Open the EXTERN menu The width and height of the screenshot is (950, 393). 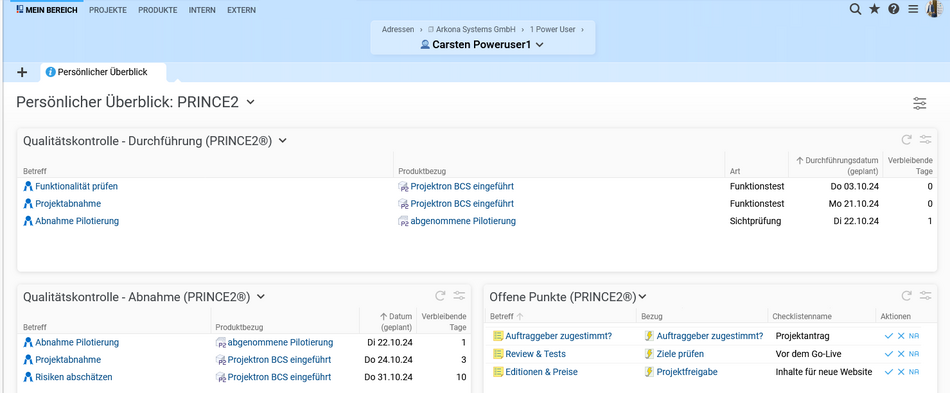tap(241, 10)
